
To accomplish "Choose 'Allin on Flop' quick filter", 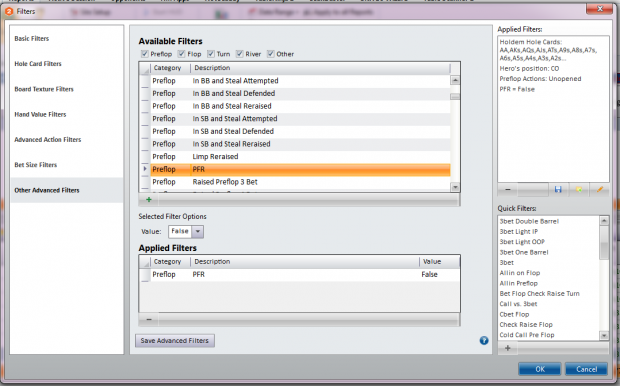I will point(520,273).
